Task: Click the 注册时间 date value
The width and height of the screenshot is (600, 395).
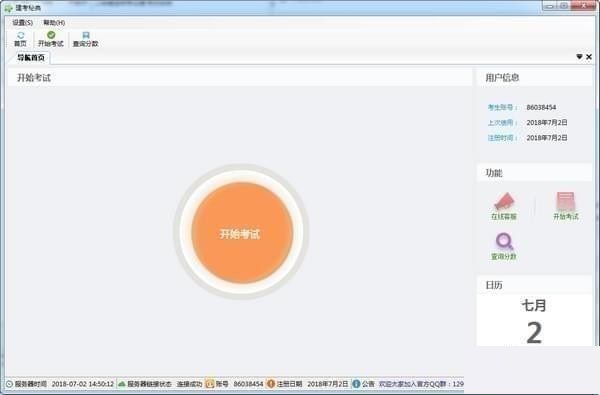Action: click(547, 138)
